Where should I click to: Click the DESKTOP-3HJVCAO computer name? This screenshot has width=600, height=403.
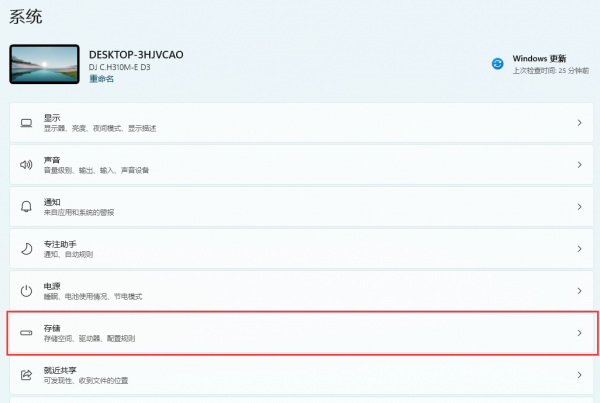(136, 55)
